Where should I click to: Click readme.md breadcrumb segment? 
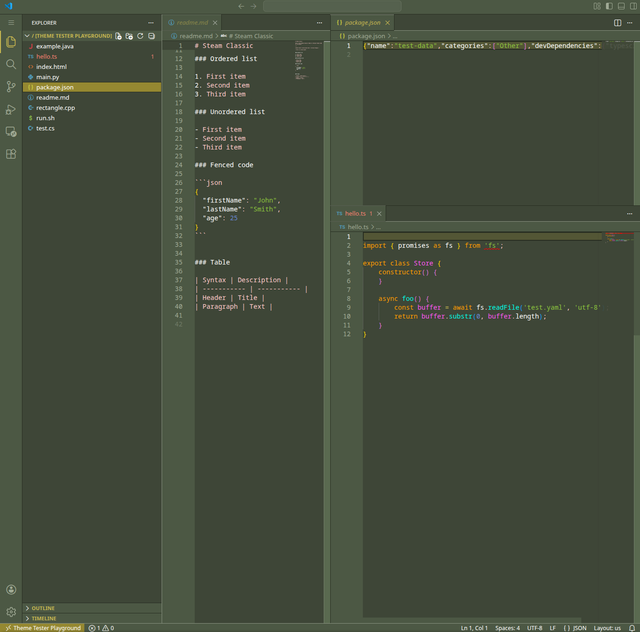coord(192,36)
